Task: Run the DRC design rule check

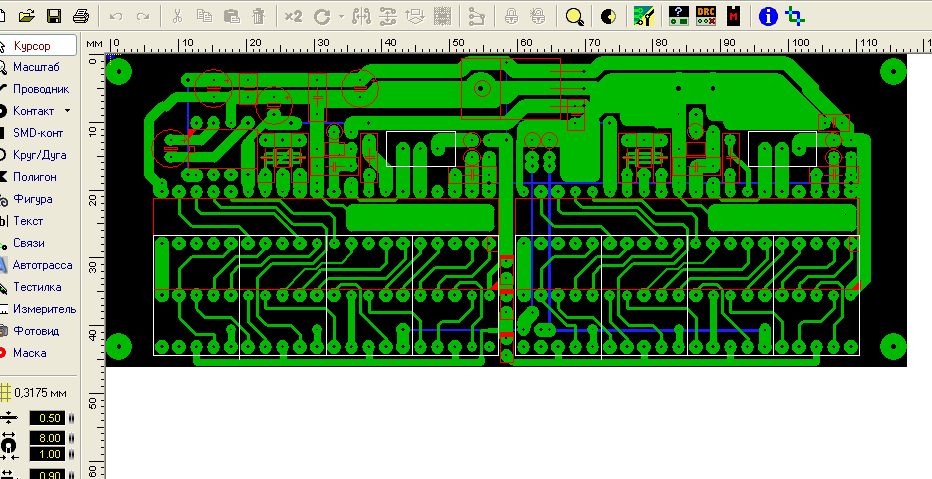Action: [x=706, y=16]
